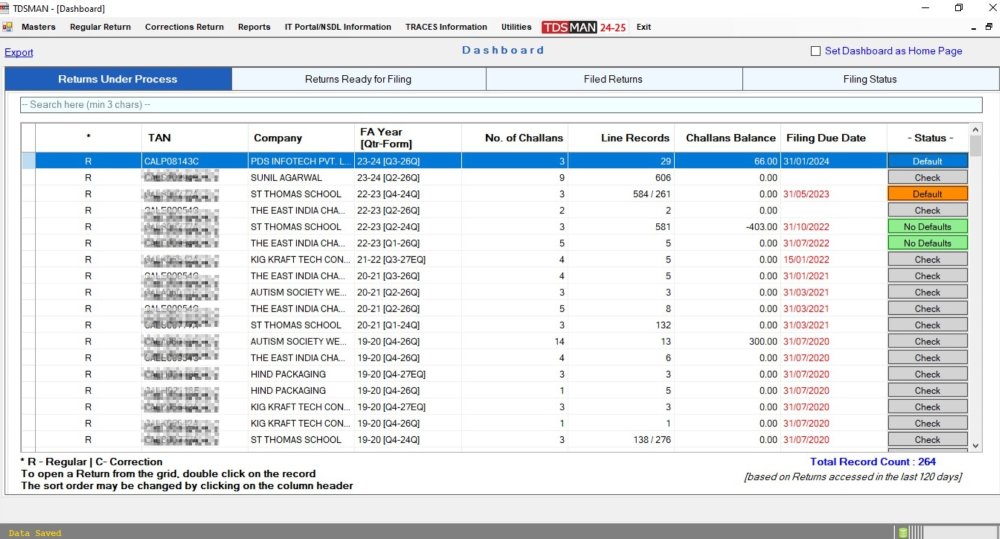
Task: Open TRACES Information menu
Action: [446, 27]
